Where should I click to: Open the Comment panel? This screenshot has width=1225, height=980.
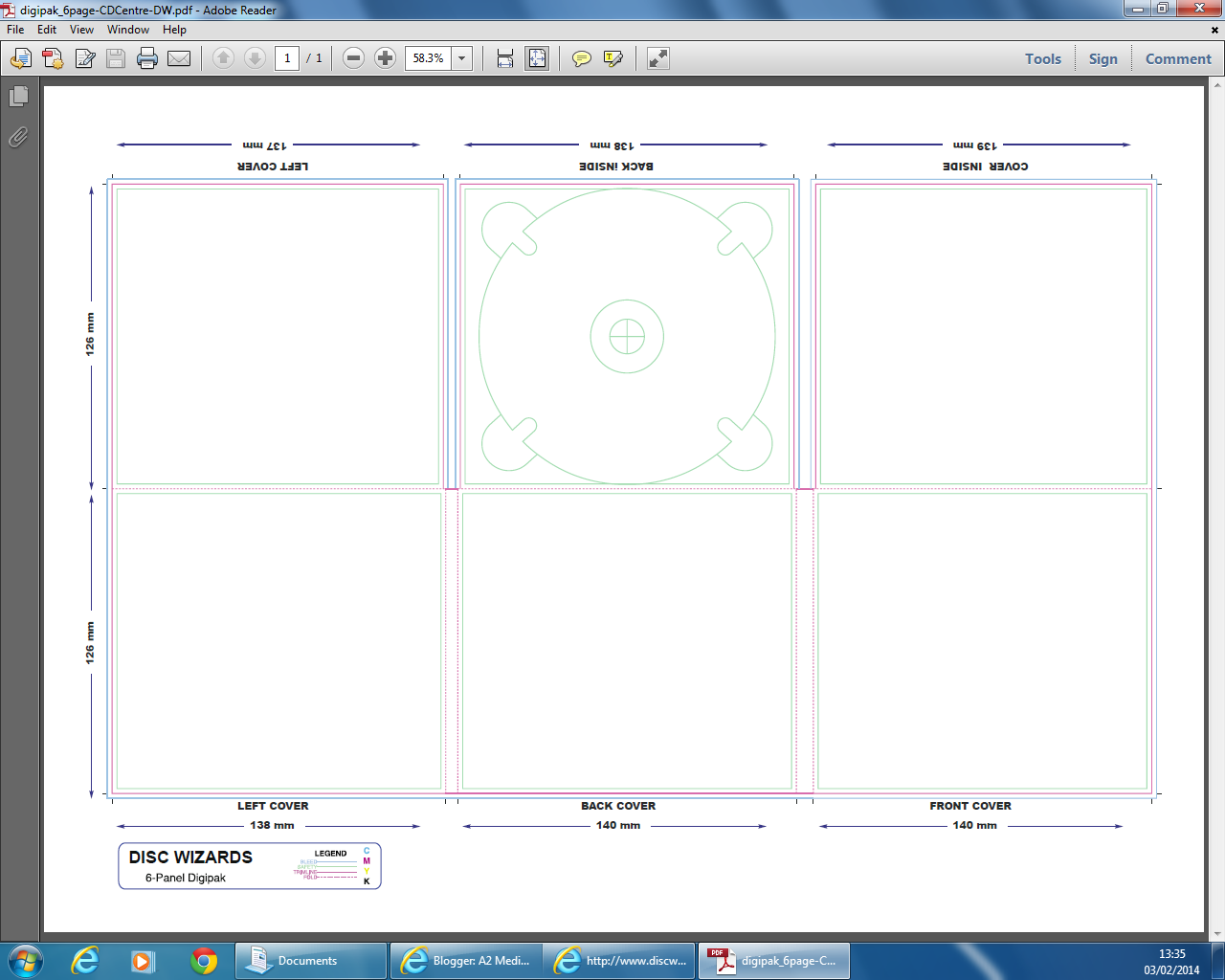(1178, 58)
